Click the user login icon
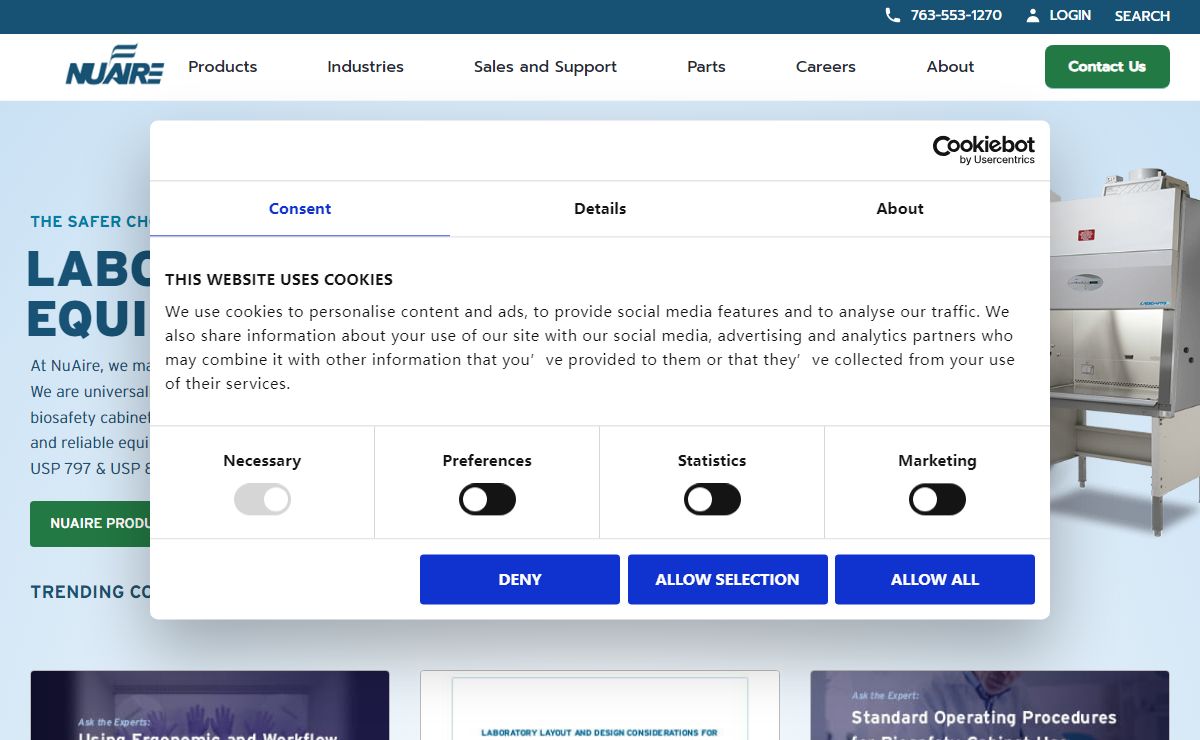 click(1033, 15)
